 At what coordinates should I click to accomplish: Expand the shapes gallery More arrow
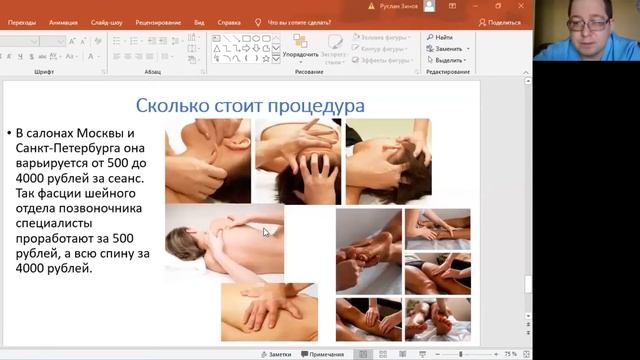[276, 59]
